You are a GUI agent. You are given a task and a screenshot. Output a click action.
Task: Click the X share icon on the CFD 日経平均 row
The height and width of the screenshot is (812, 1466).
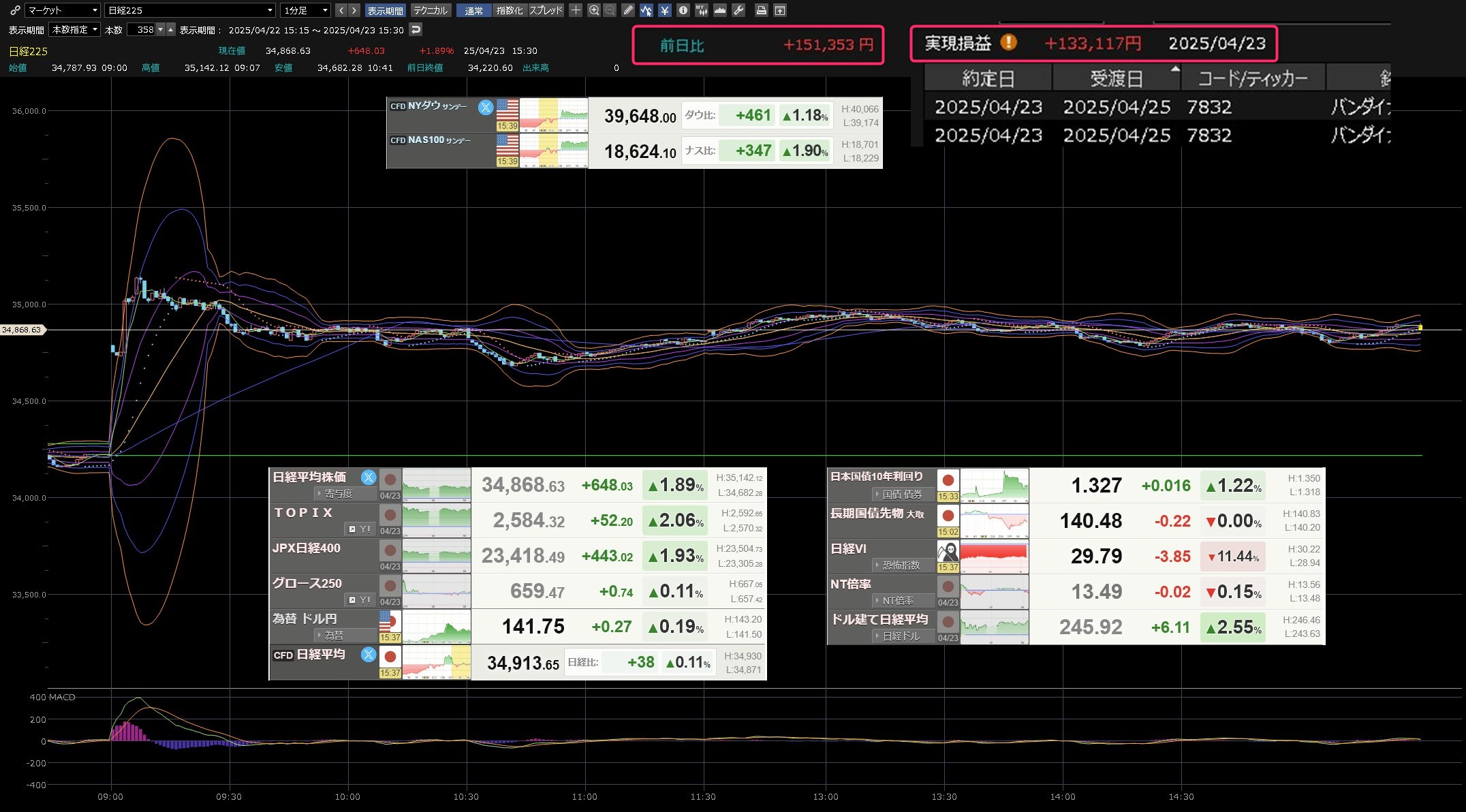click(x=369, y=655)
